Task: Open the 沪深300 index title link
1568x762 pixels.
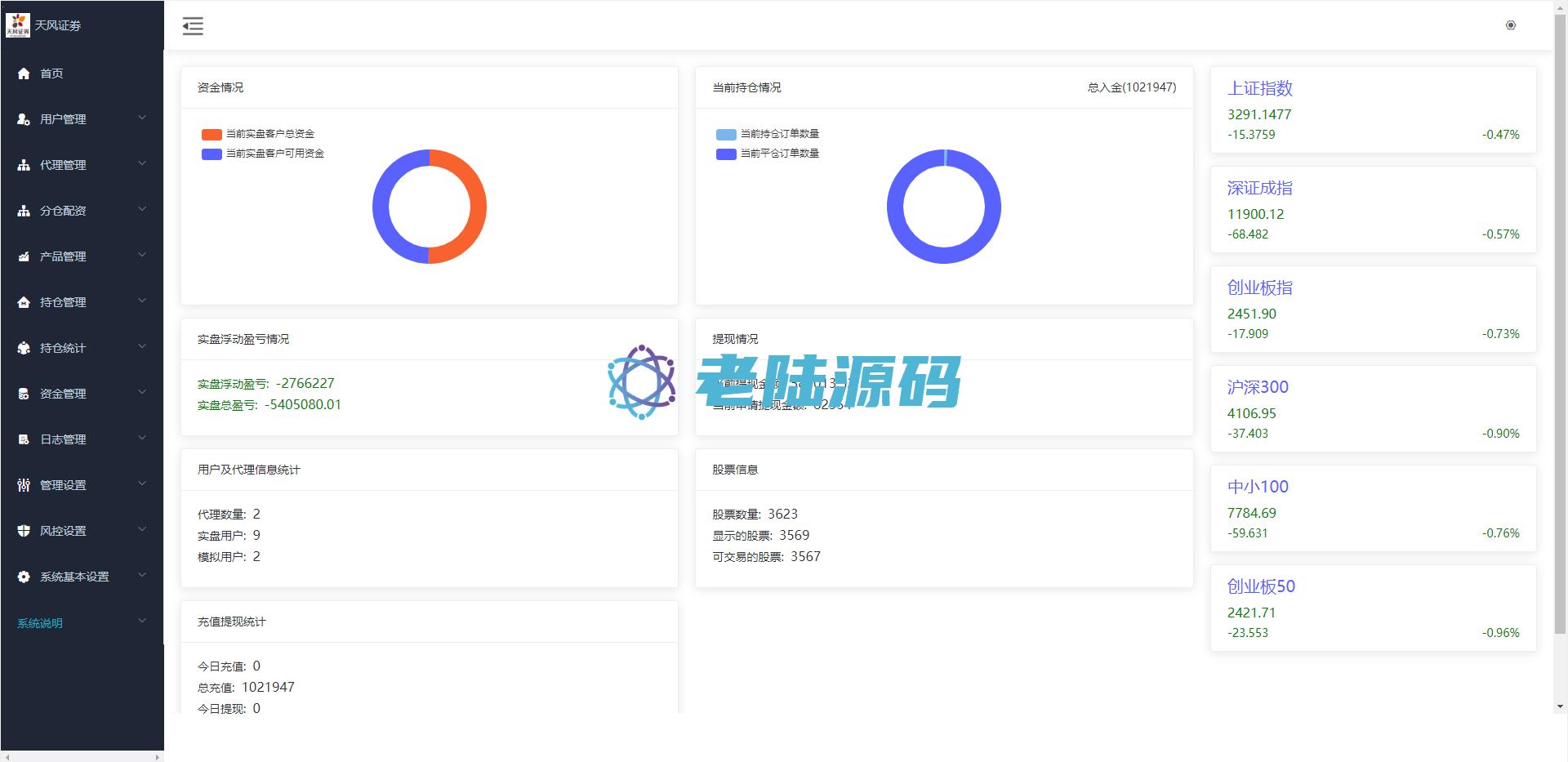Action: (x=1258, y=387)
